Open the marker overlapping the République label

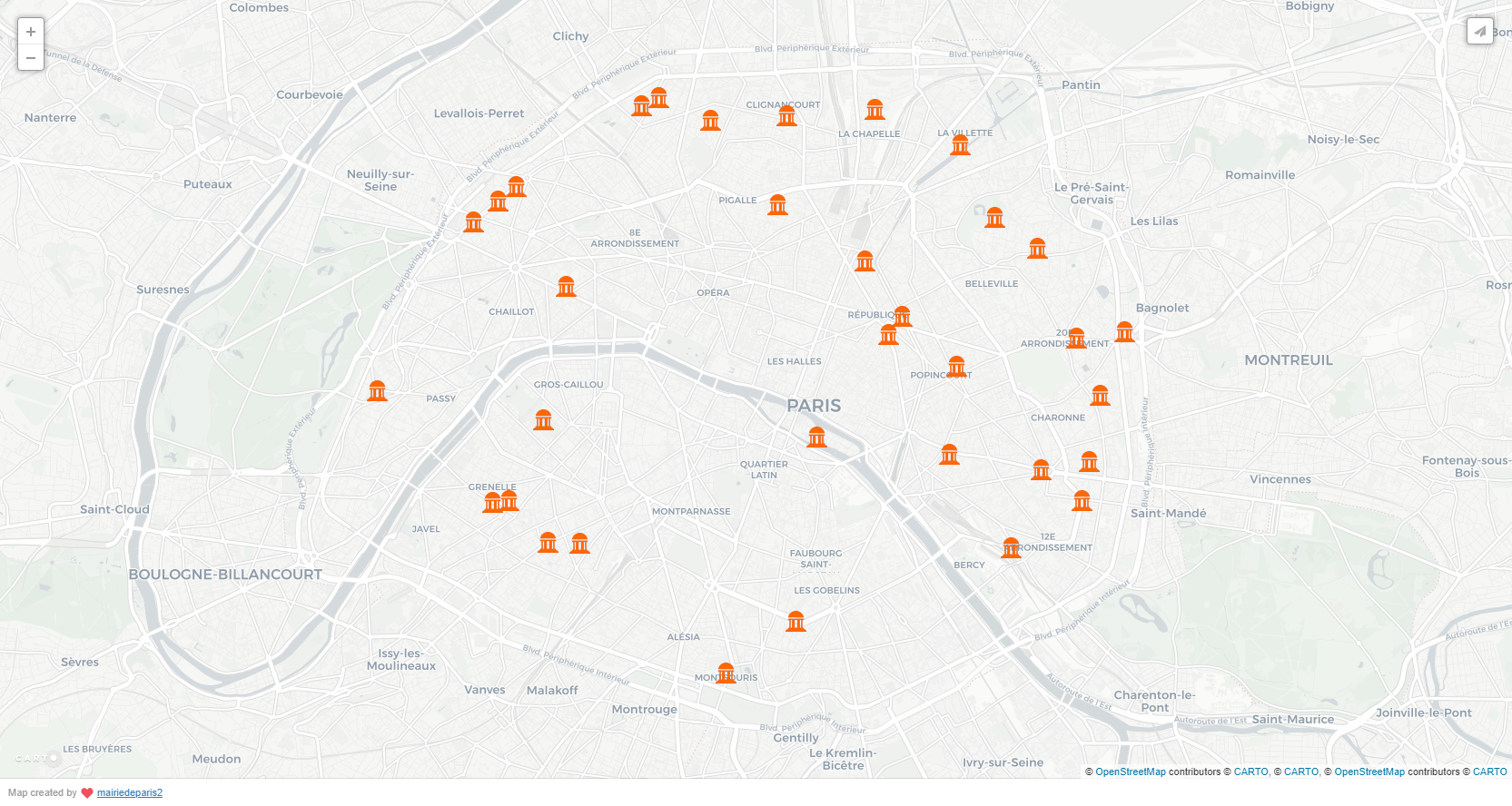[903, 316]
